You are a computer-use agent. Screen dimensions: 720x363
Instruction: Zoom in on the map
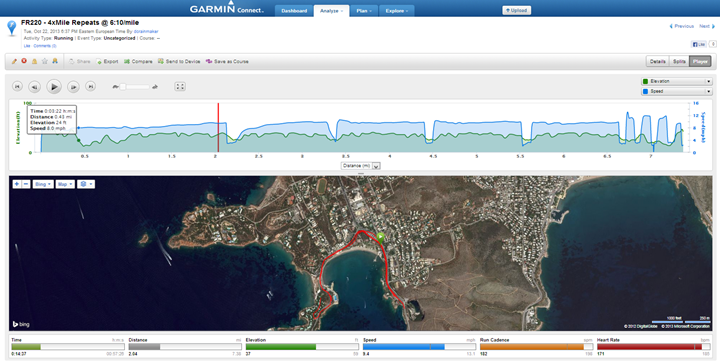click(17, 184)
